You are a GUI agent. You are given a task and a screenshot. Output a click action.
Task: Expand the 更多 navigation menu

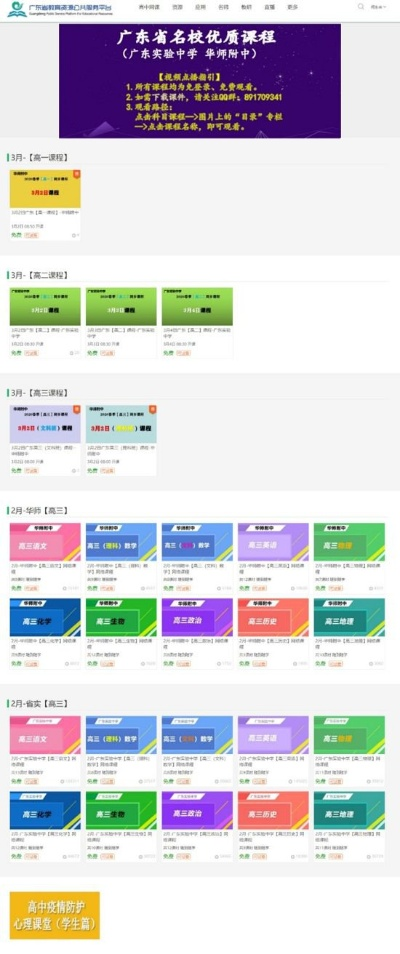[293, 7]
